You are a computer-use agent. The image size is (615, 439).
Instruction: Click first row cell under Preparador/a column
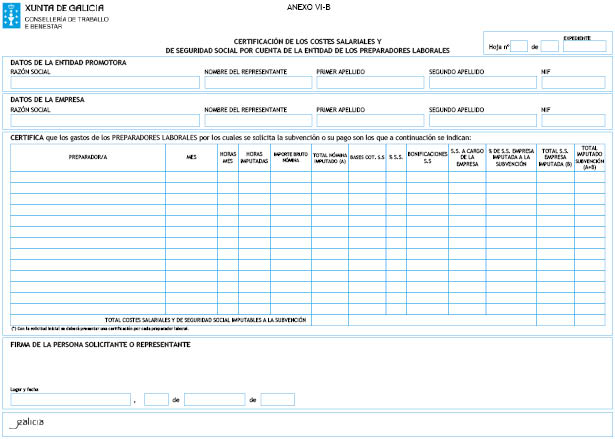(x=88, y=177)
